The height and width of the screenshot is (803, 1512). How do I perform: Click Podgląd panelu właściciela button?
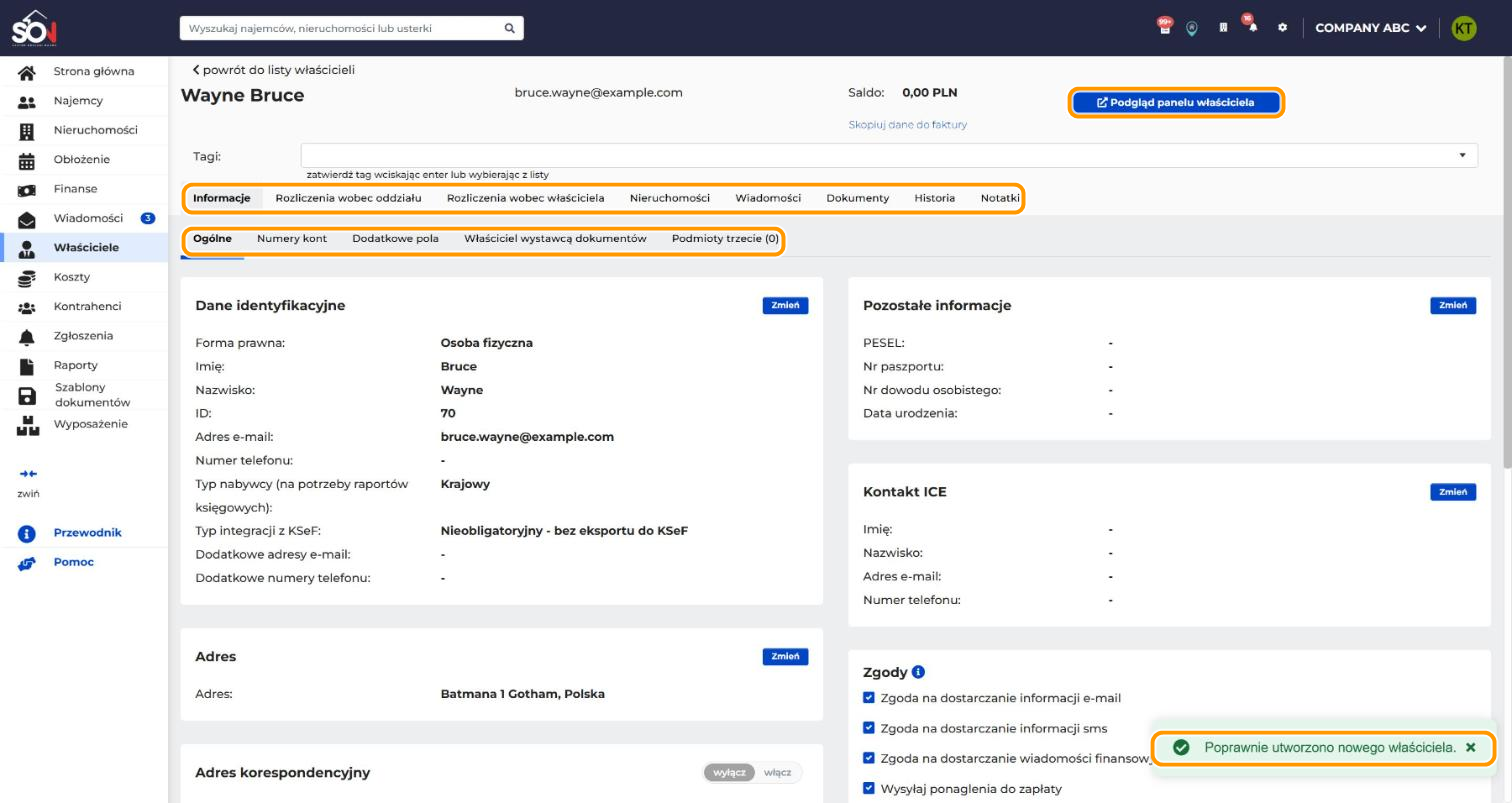(1175, 102)
